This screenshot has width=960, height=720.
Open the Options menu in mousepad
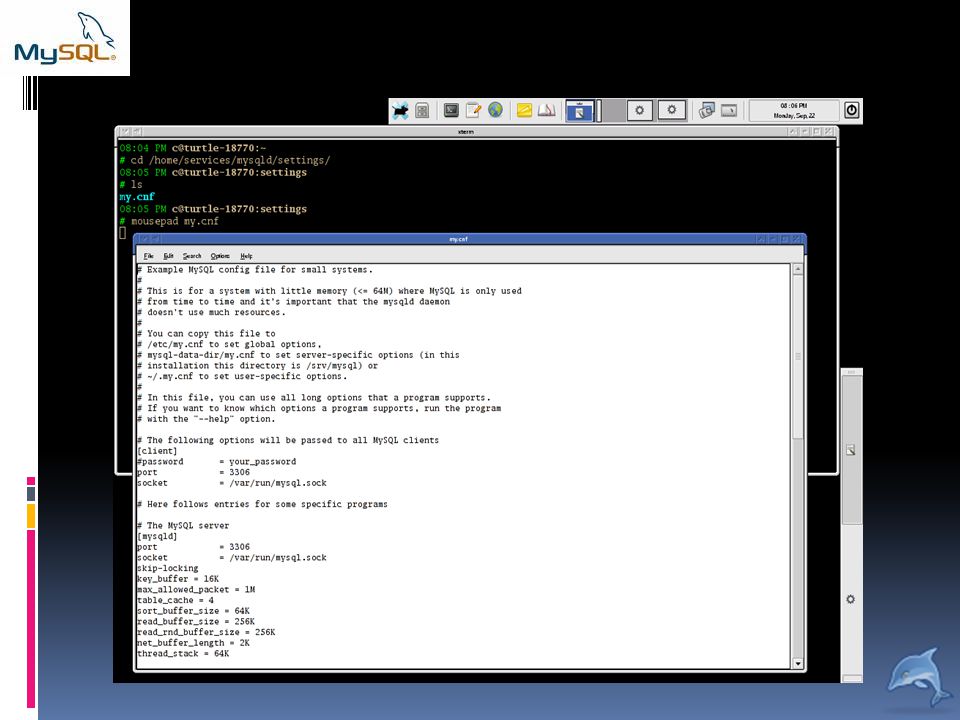click(x=220, y=256)
